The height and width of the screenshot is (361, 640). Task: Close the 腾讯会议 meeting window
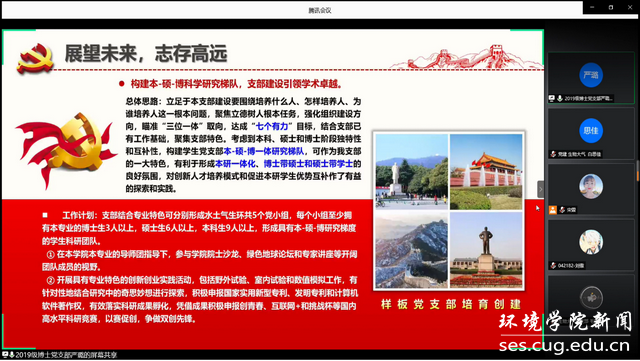630,7
